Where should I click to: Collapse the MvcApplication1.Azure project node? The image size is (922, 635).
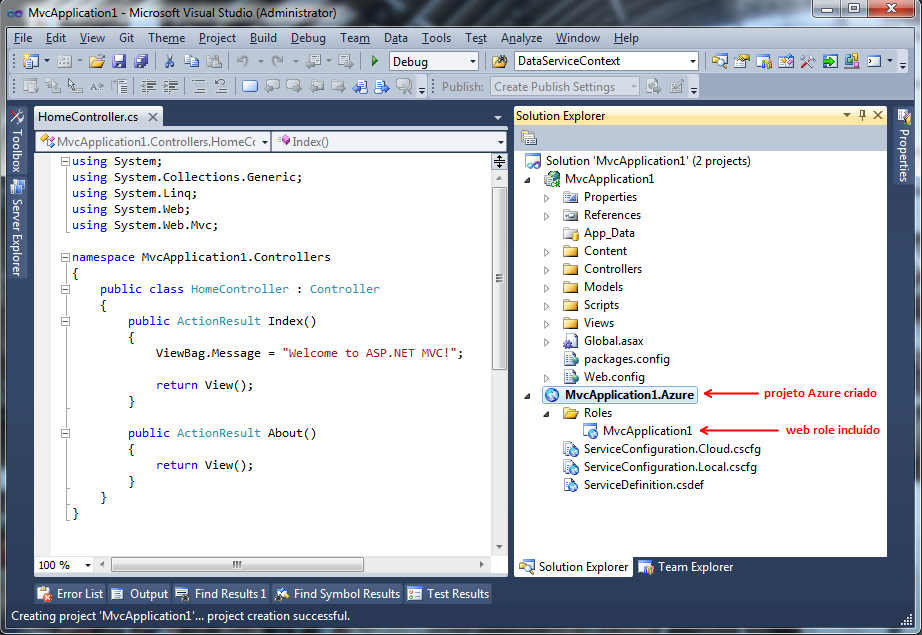click(527, 396)
